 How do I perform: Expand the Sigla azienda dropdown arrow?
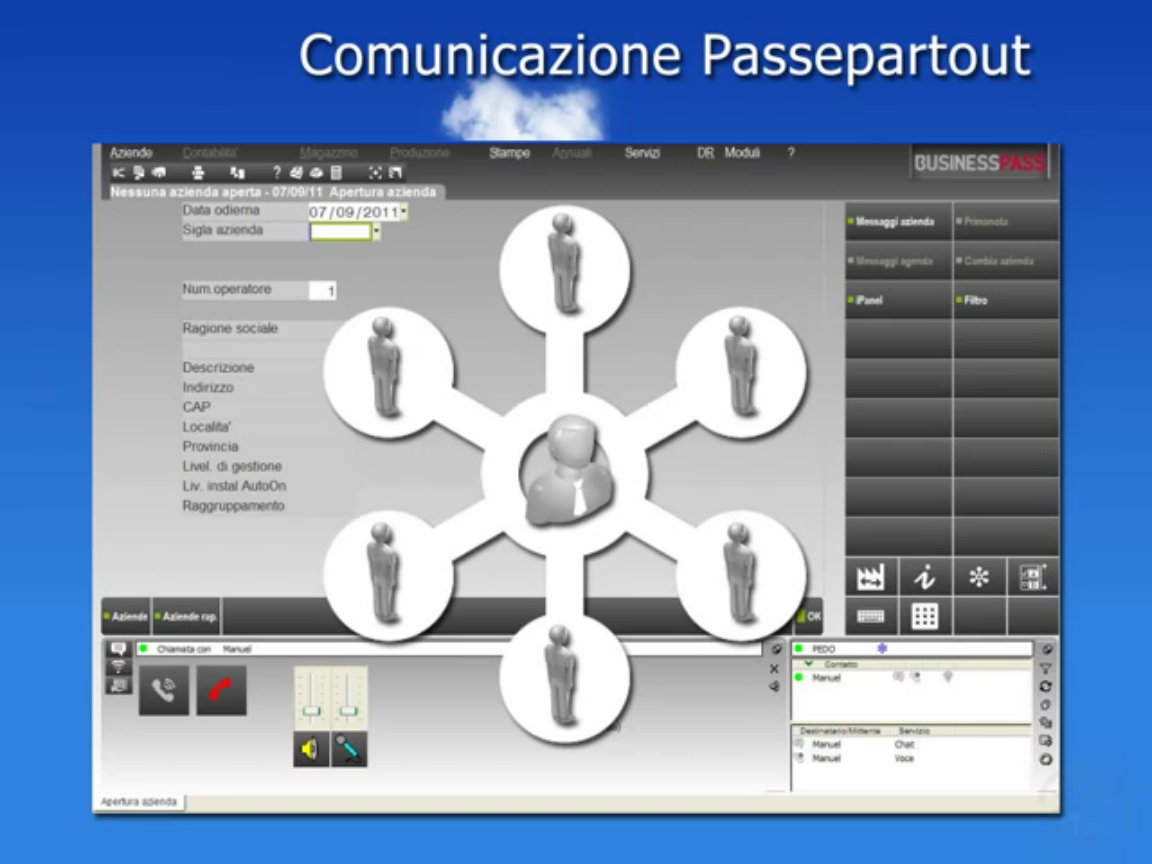point(376,232)
